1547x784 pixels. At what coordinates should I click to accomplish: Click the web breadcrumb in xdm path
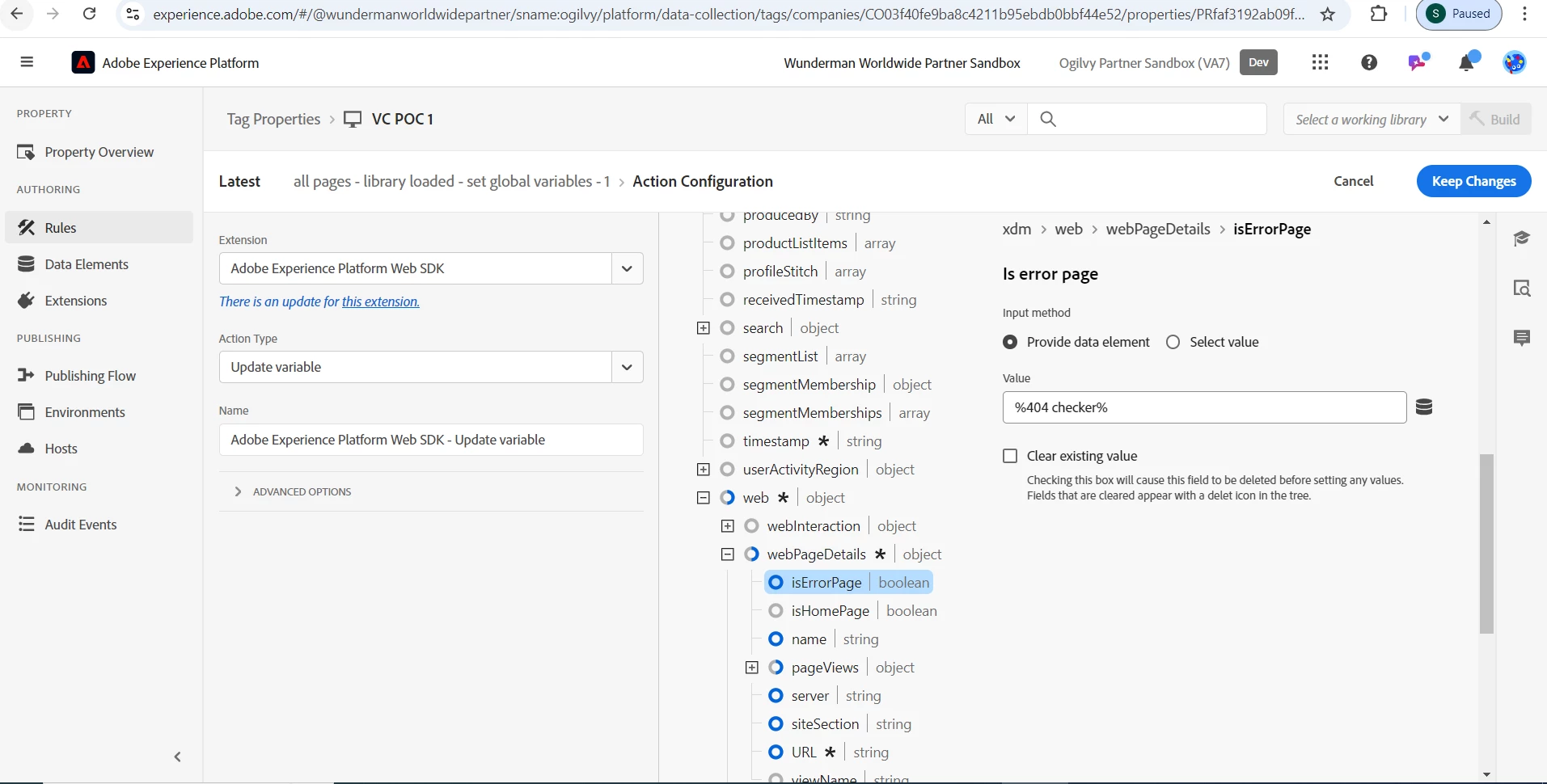(x=1068, y=229)
